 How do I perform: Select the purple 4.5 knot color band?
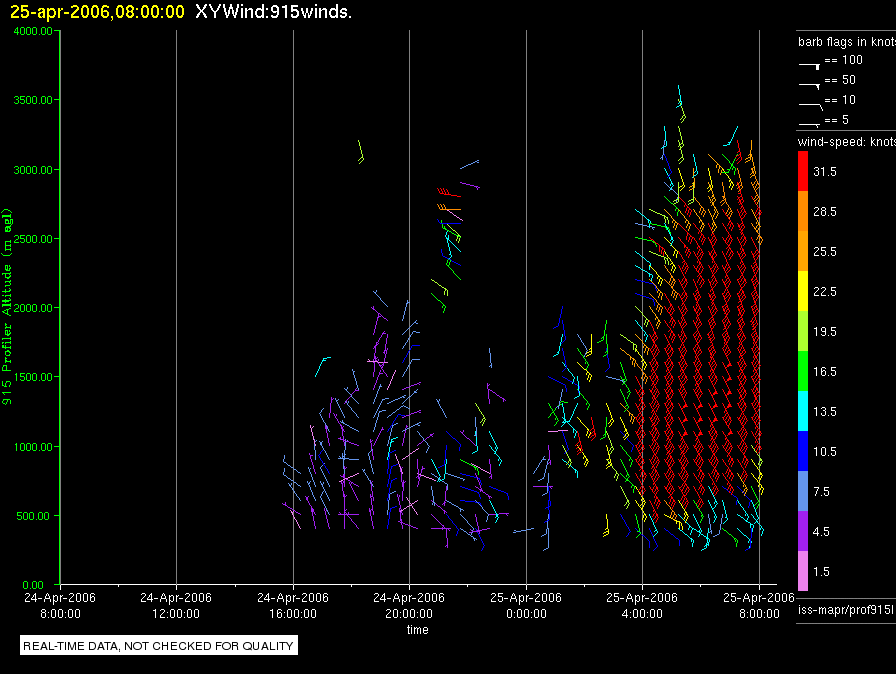pos(803,531)
